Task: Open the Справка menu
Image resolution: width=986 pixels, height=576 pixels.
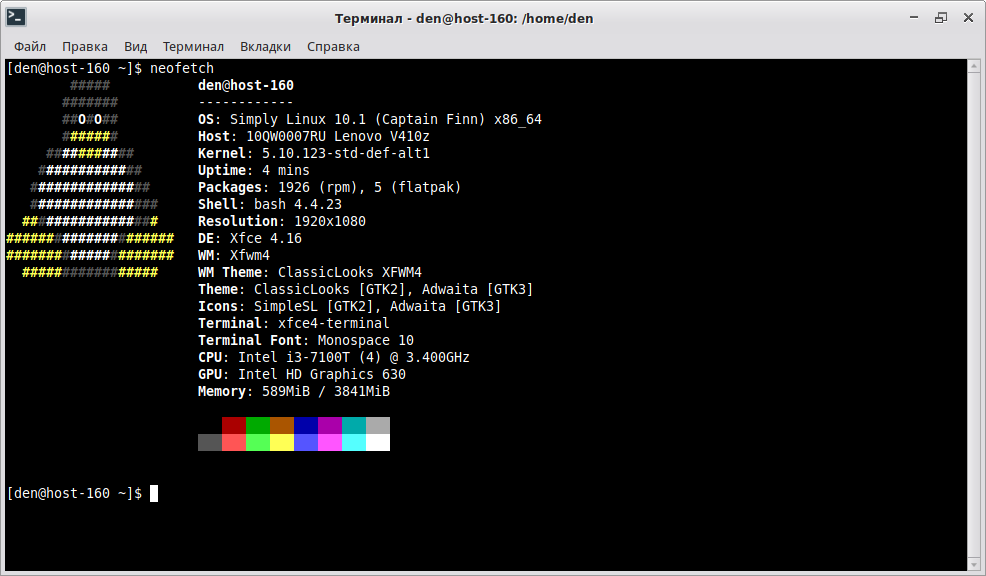Action: [x=333, y=47]
